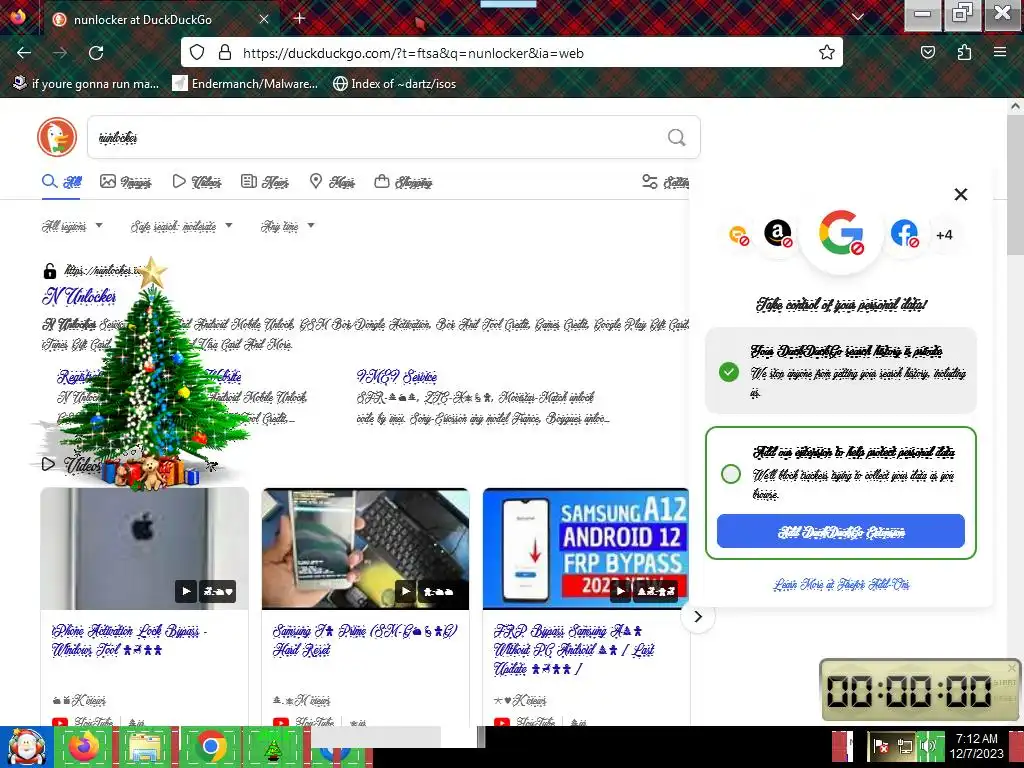Click the scrollbar up arrow
This screenshot has height=768, width=1024.
[1016, 106]
